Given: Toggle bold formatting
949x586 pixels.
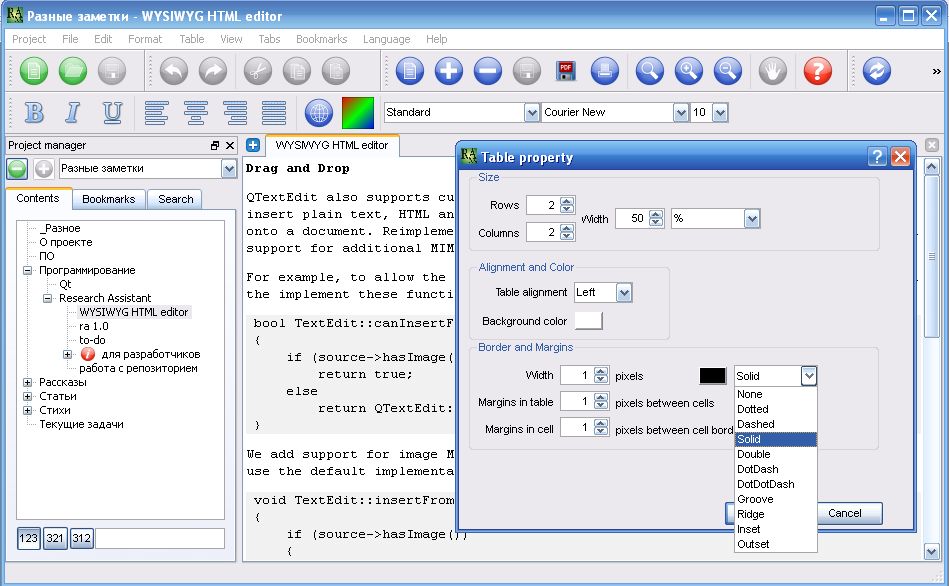Looking at the screenshot, I should click(34, 113).
